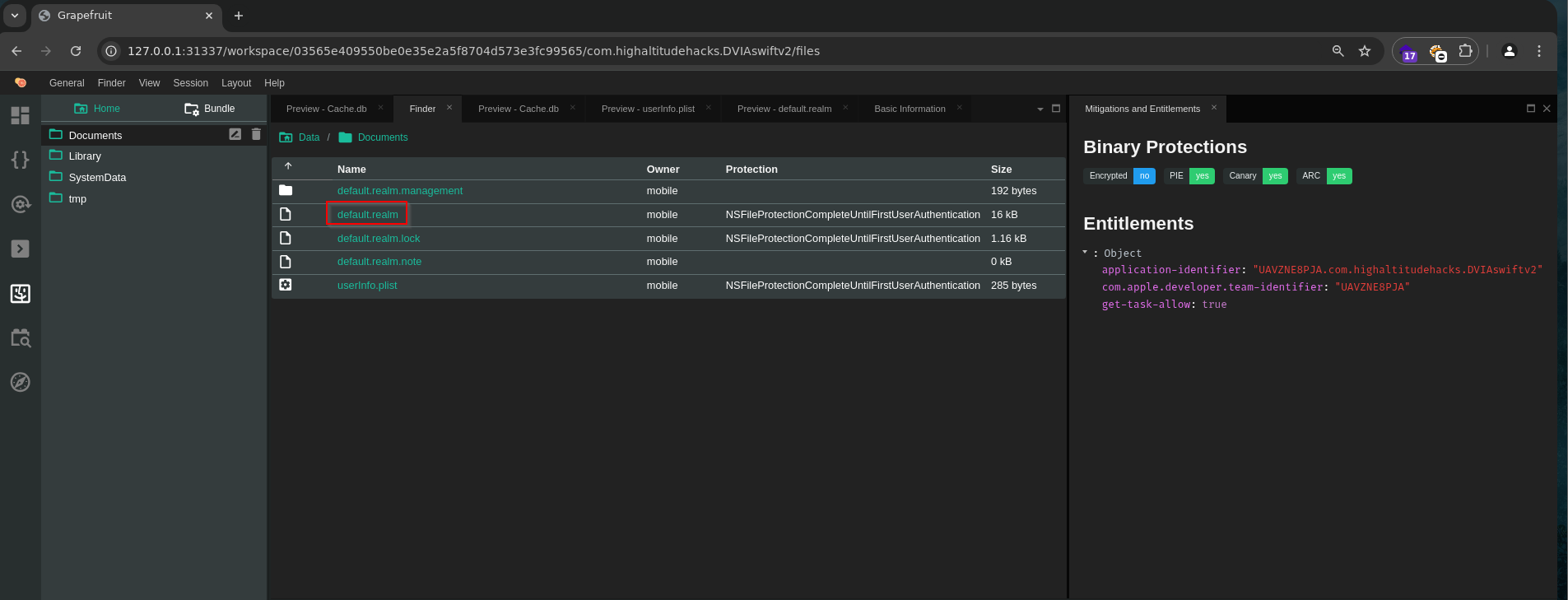Viewport: 1568px width, 600px height.
Task: Select the Bundle tab
Action: 210,109
